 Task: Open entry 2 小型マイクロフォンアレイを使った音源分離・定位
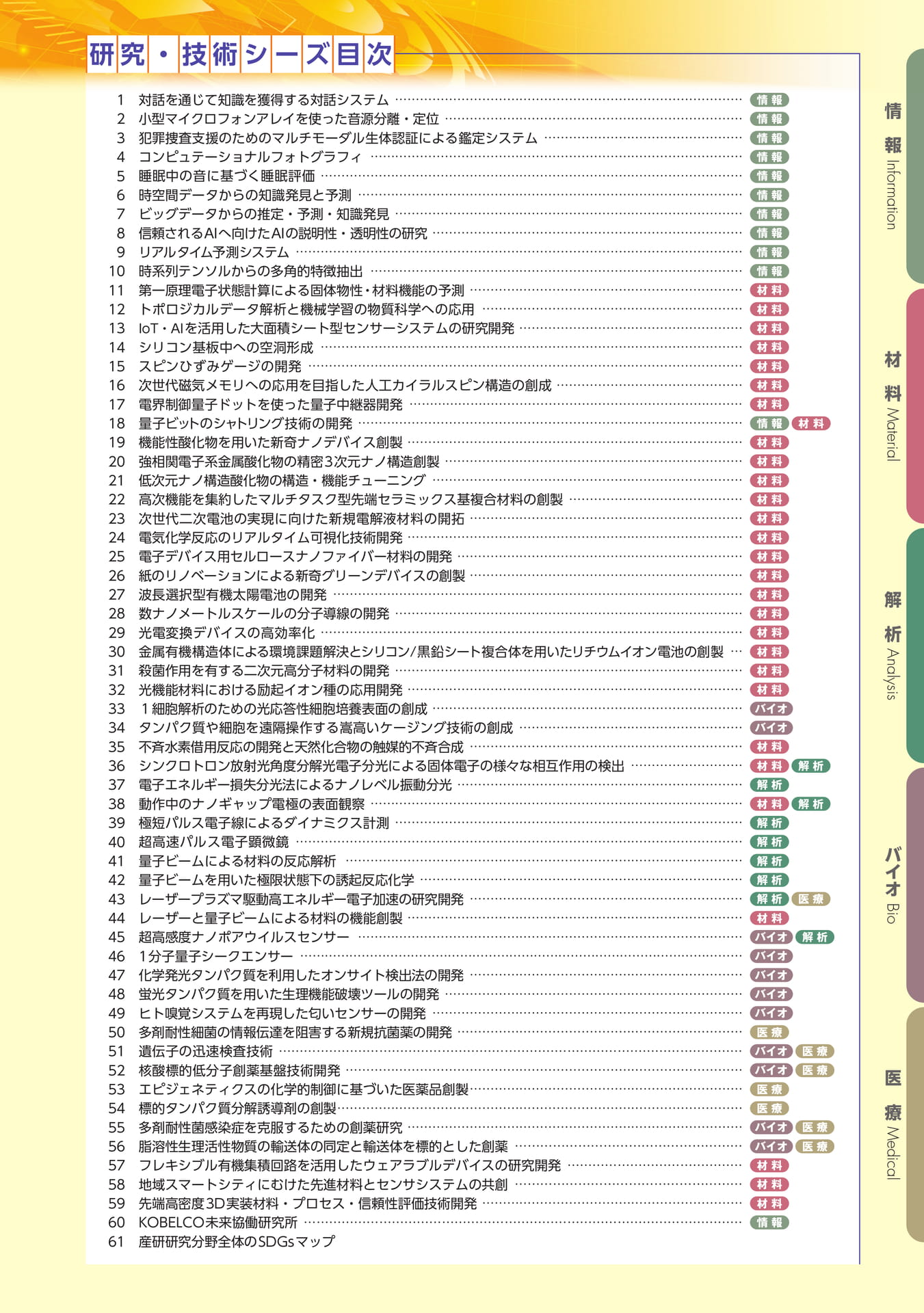tap(289, 119)
